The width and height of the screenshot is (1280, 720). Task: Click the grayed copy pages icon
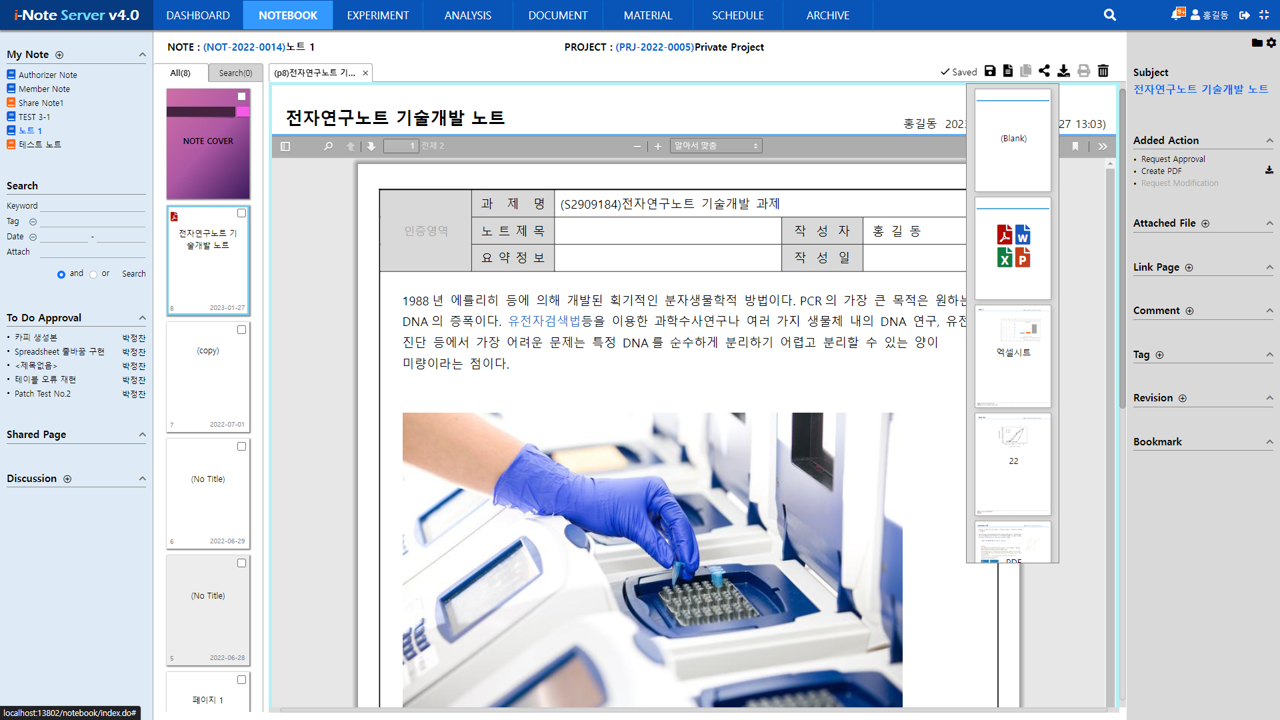tap(1026, 71)
